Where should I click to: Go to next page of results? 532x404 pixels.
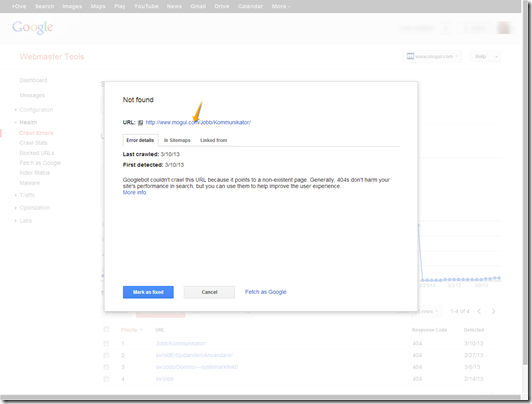(494, 311)
